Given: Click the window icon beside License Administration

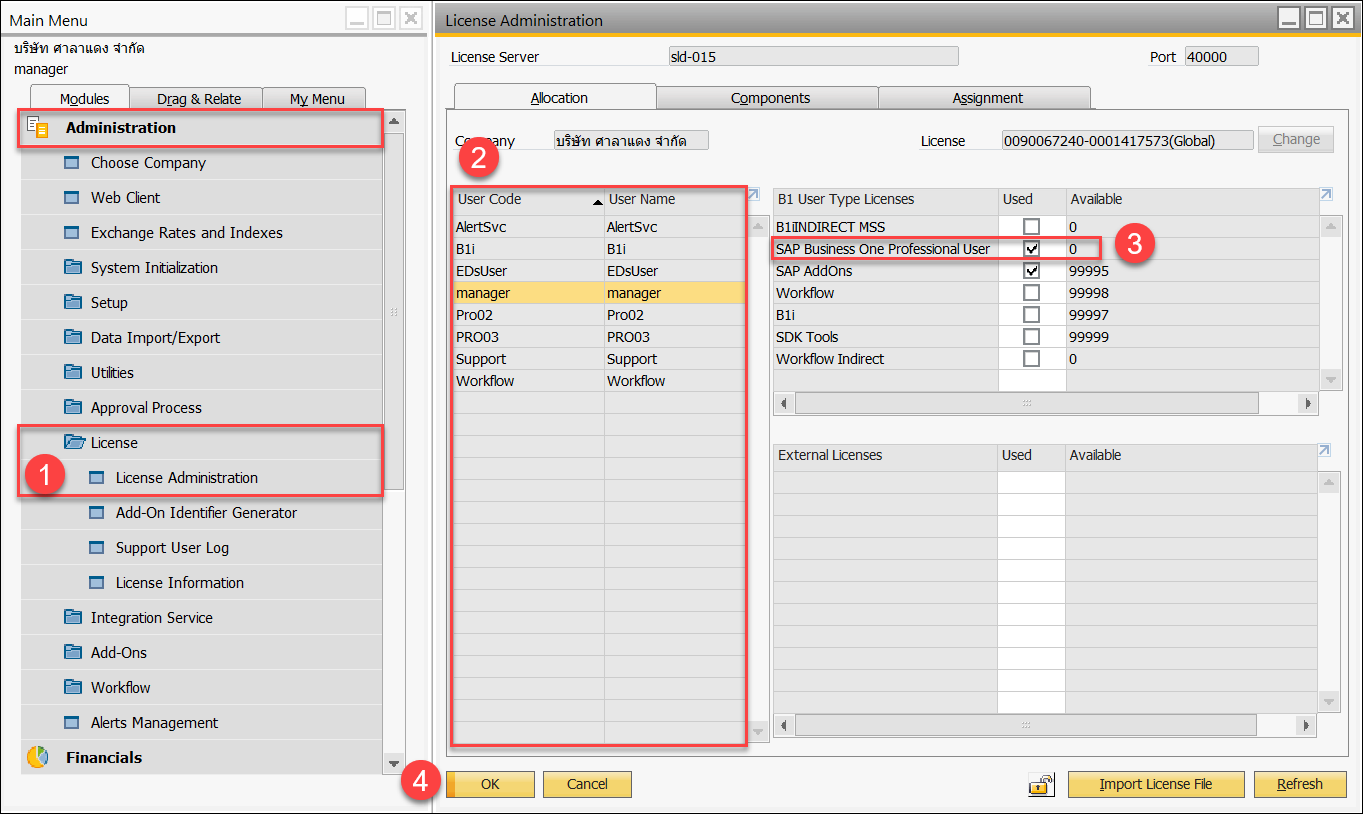Looking at the screenshot, I should [x=96, y=478].
